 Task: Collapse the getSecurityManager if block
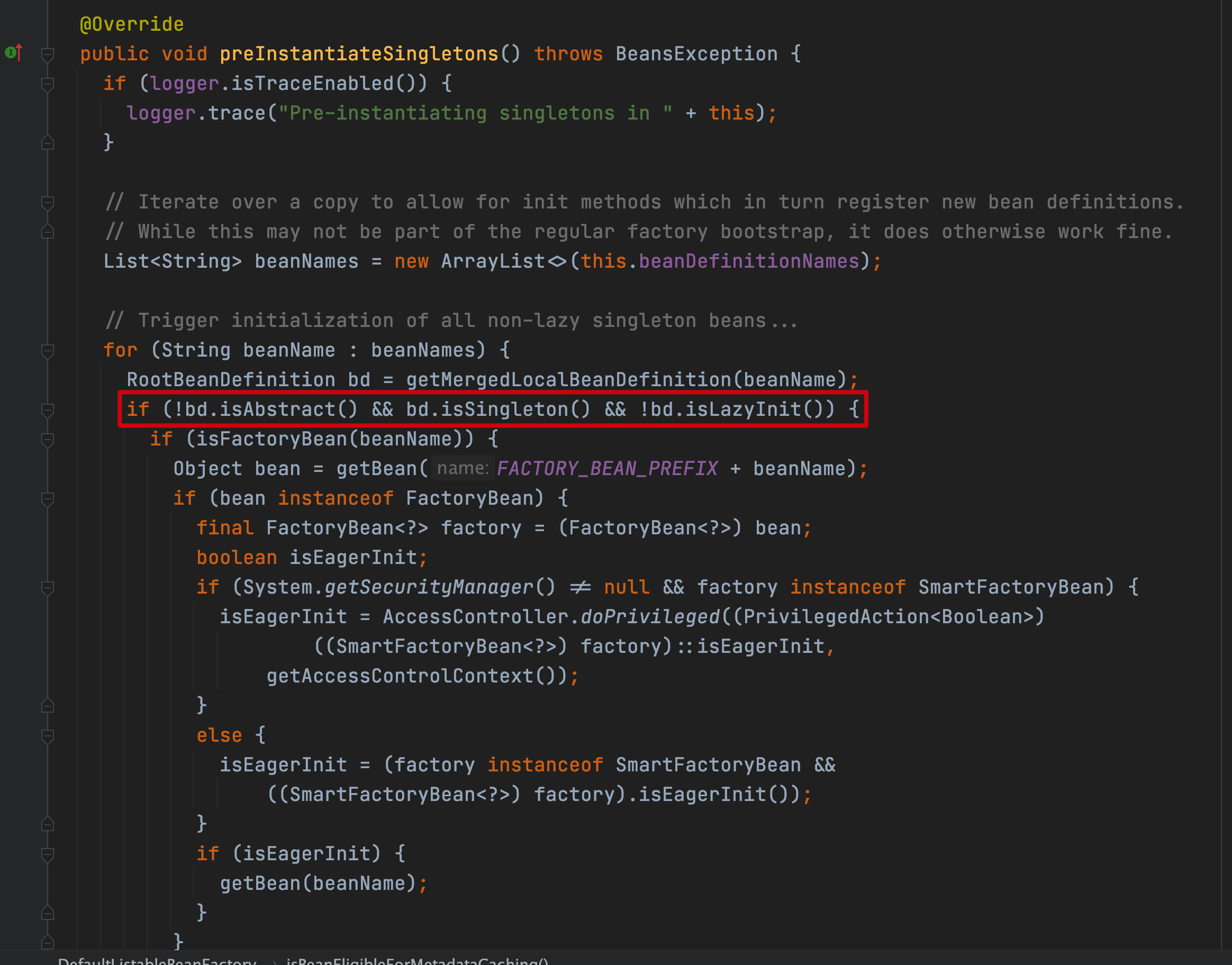coord(48,588)
